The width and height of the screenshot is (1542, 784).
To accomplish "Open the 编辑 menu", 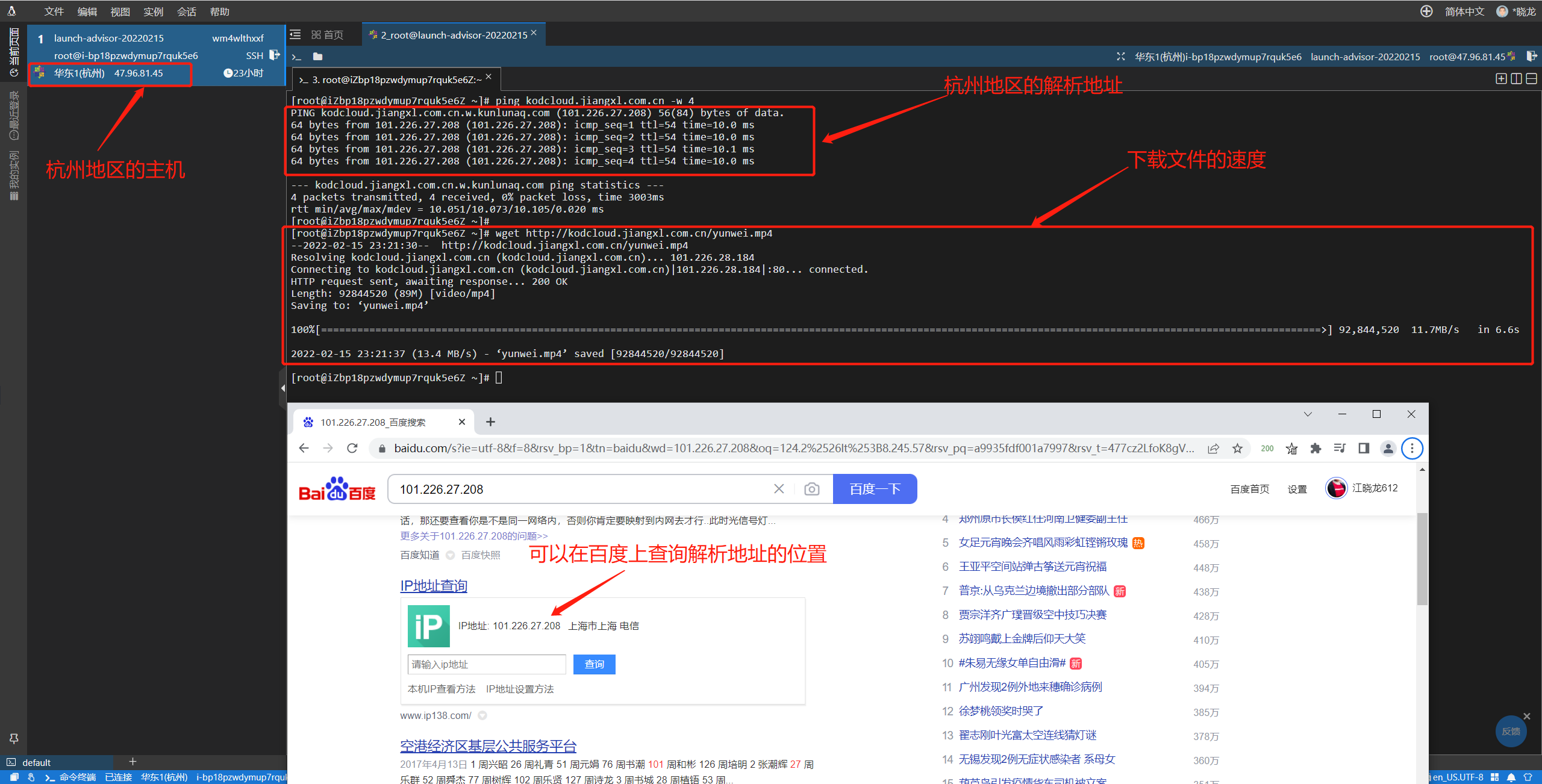I will pyautogui.click(x=87, y=11).
